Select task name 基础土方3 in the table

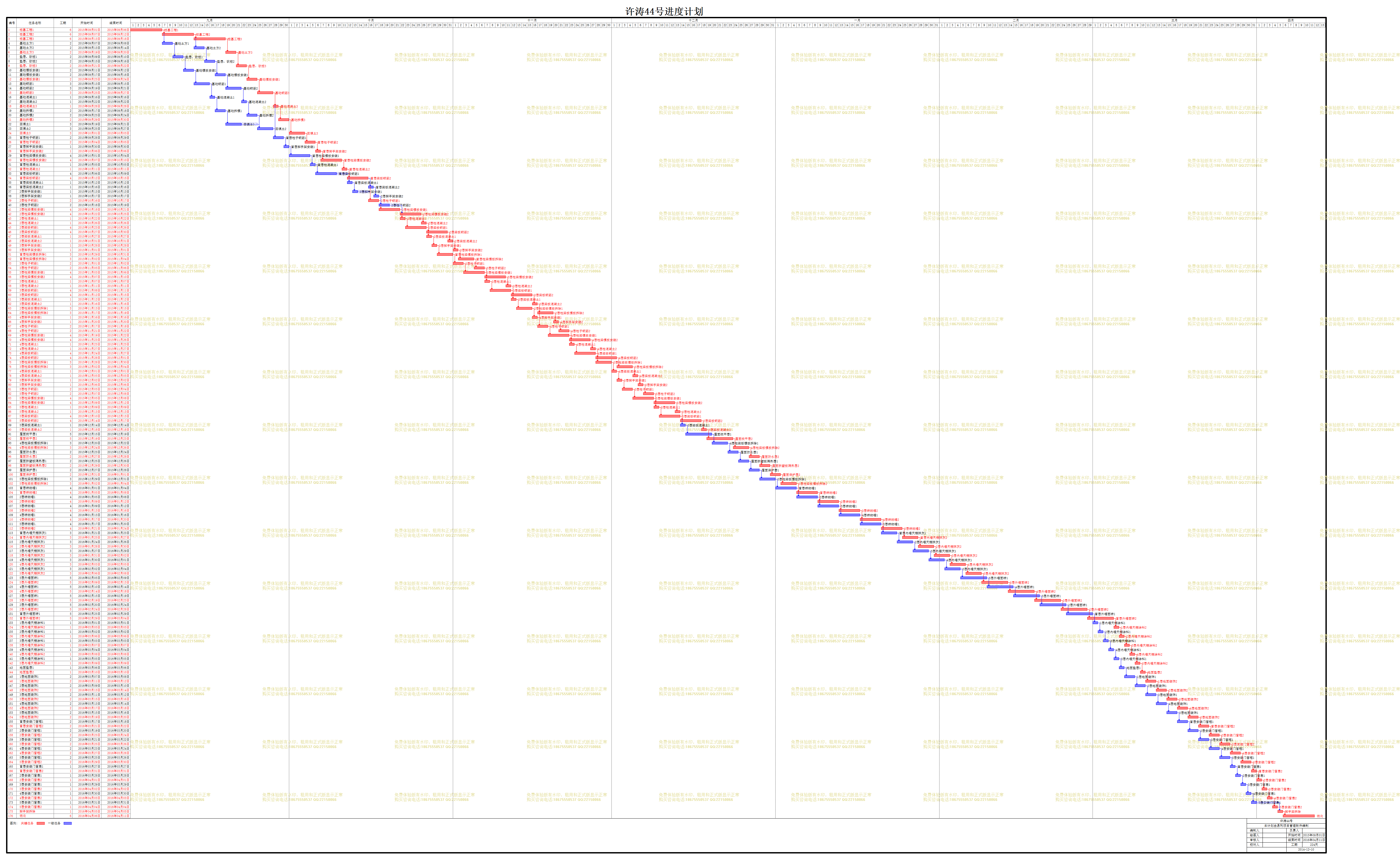27,52
